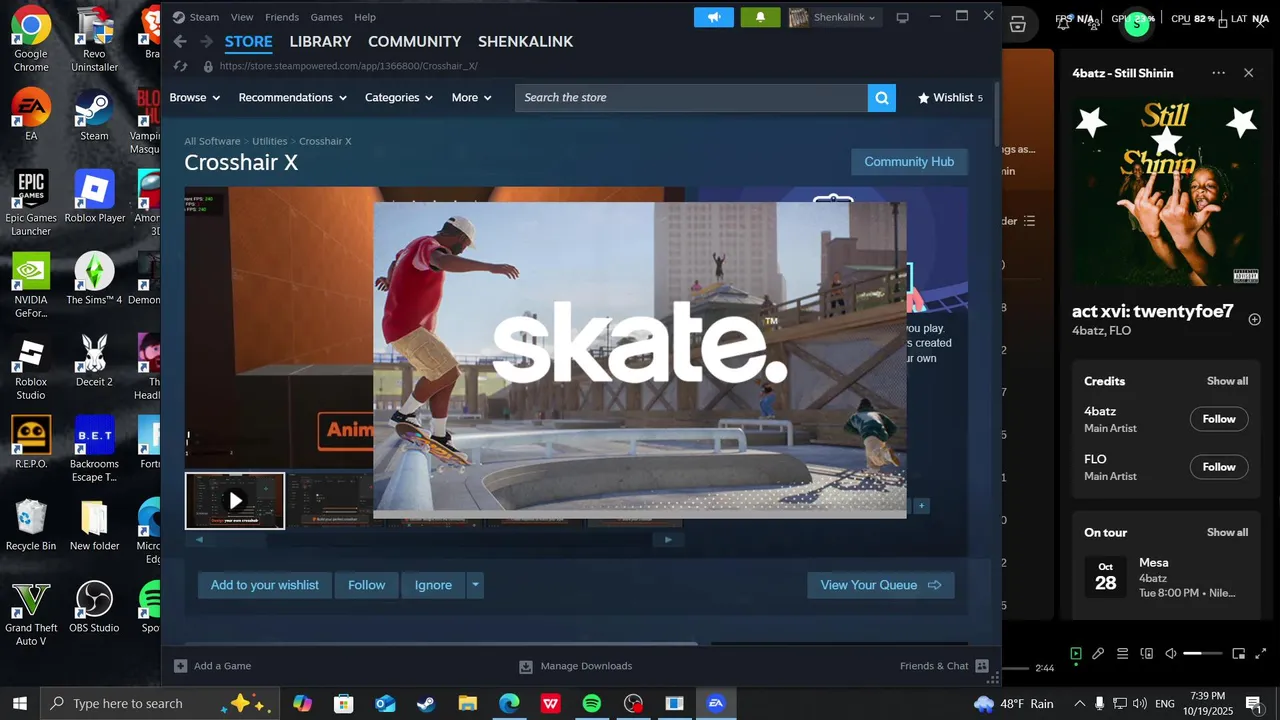Switch to the COMMUNITY tab

point(414,42)
